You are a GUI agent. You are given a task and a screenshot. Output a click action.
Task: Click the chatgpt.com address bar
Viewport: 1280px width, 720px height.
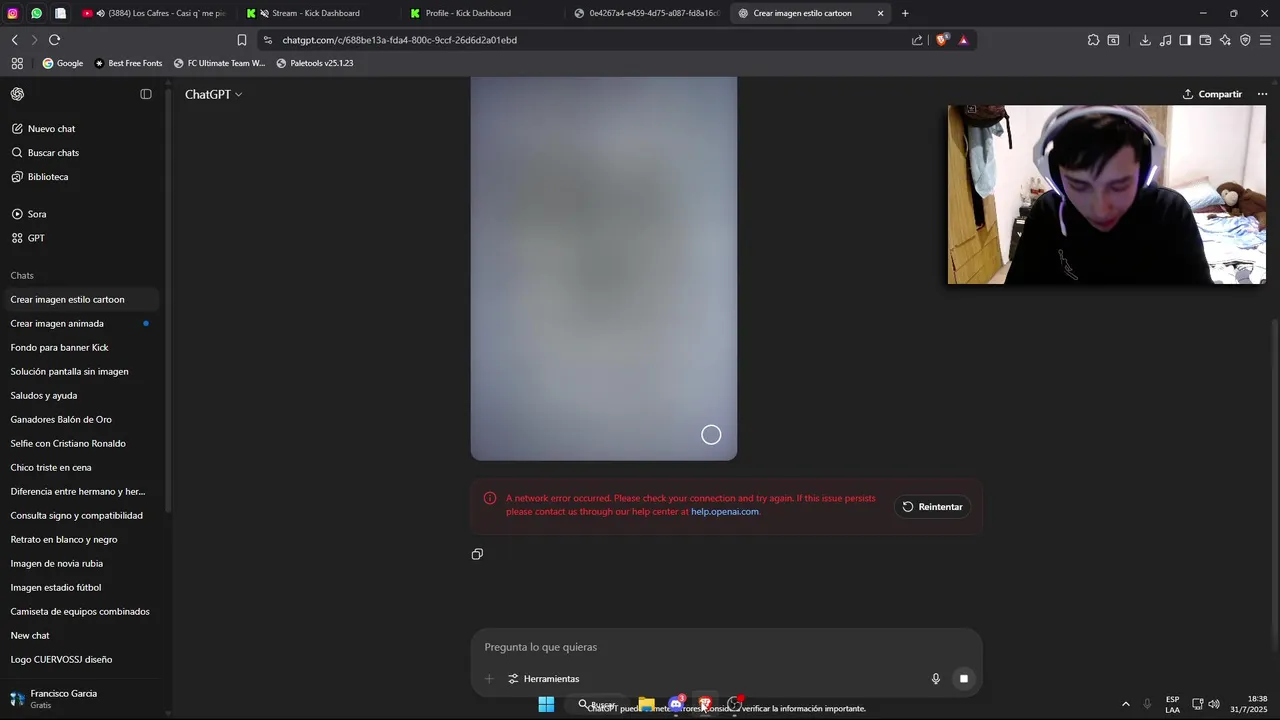(x=590, y=40)
